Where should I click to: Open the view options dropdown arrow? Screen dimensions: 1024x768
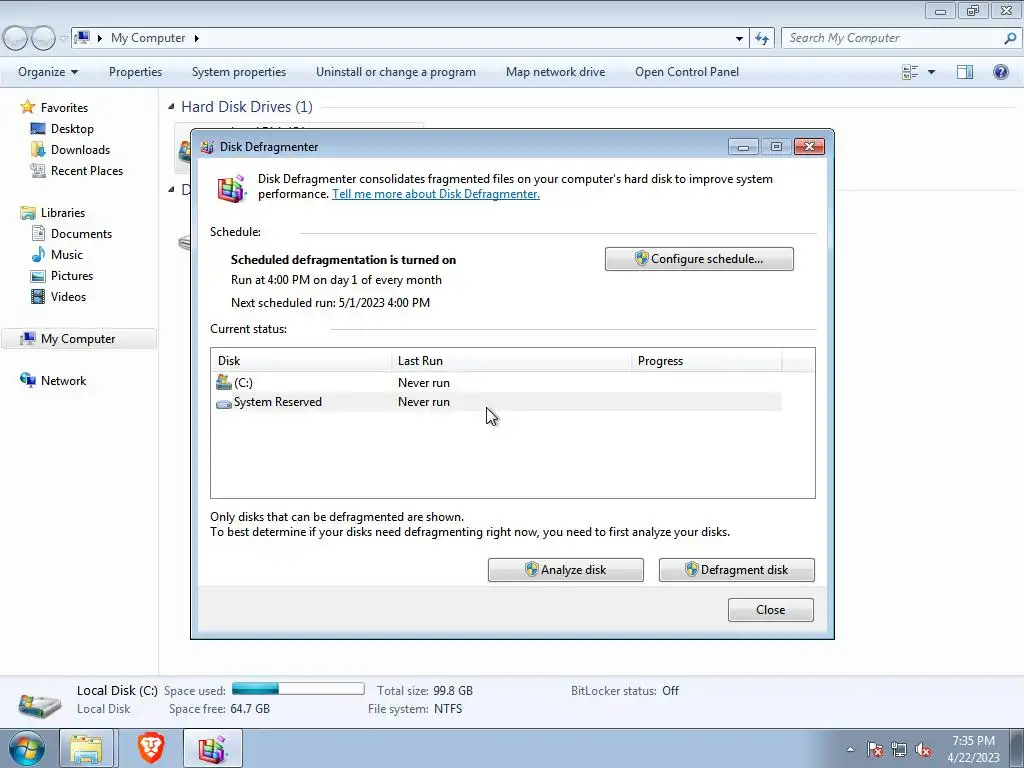[931, 72]
